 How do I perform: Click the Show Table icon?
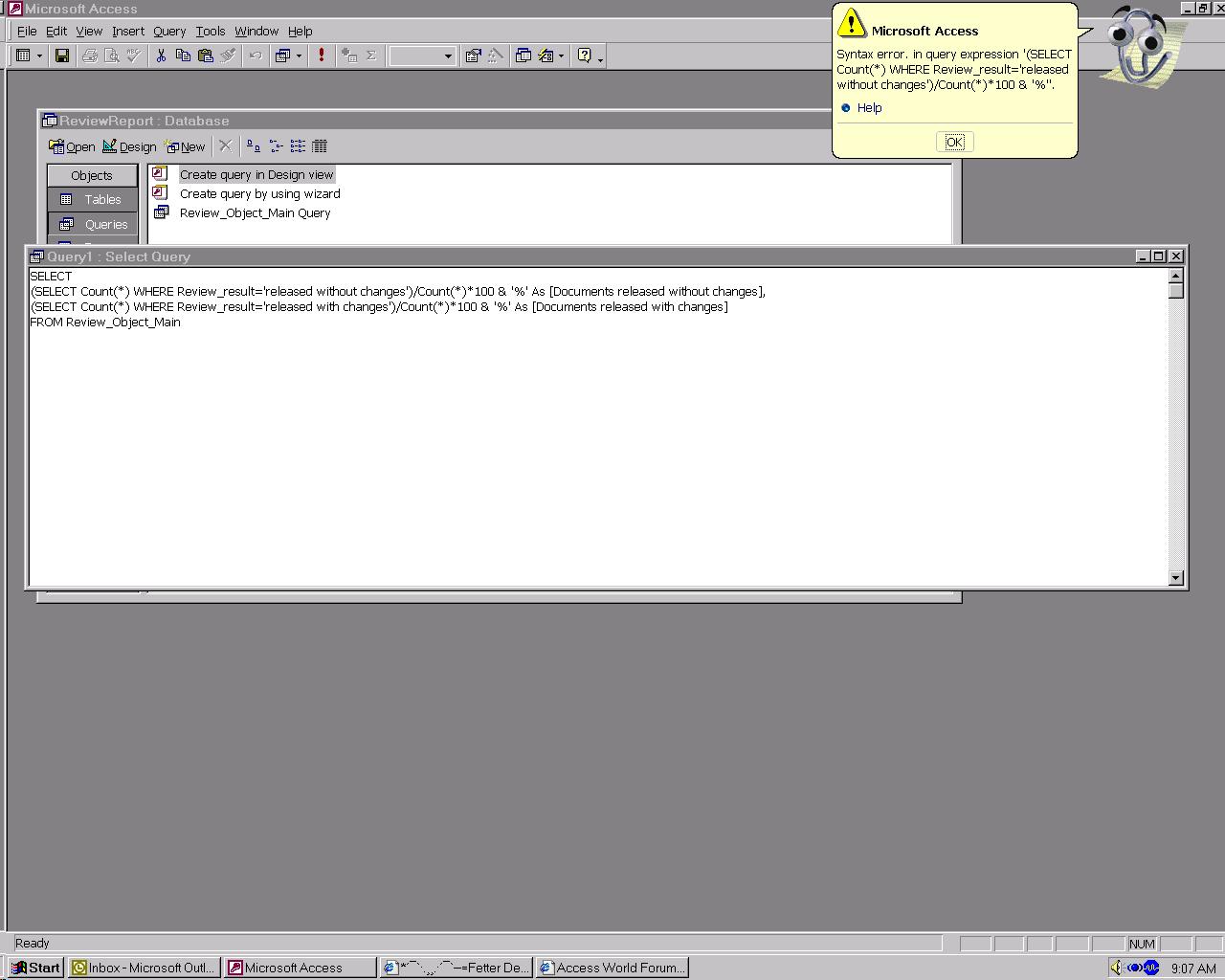pos(349,56)
